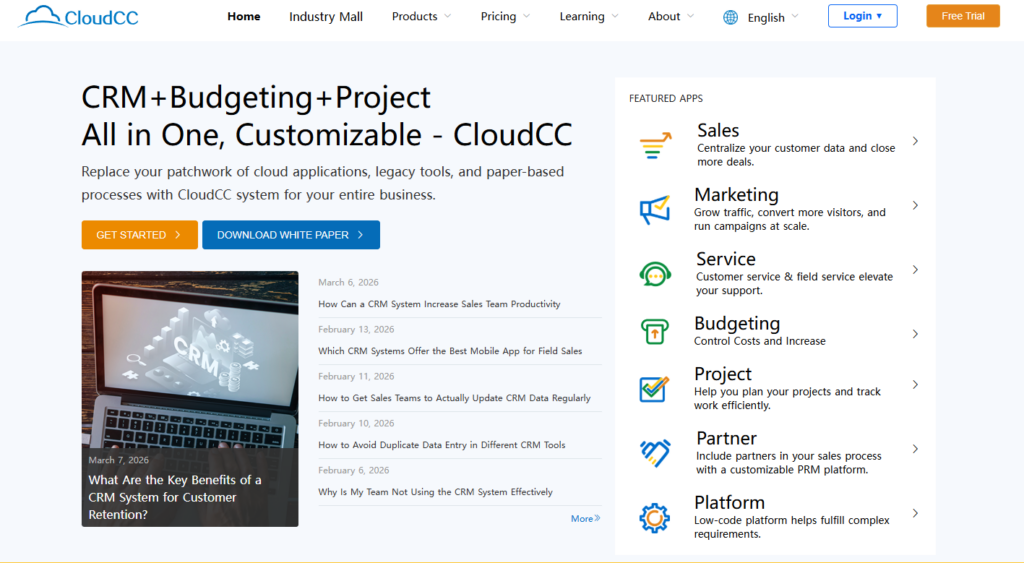Click the Partner handshake icon
The height and width of the screenshot is (563, 1024).
pos(655,453)
